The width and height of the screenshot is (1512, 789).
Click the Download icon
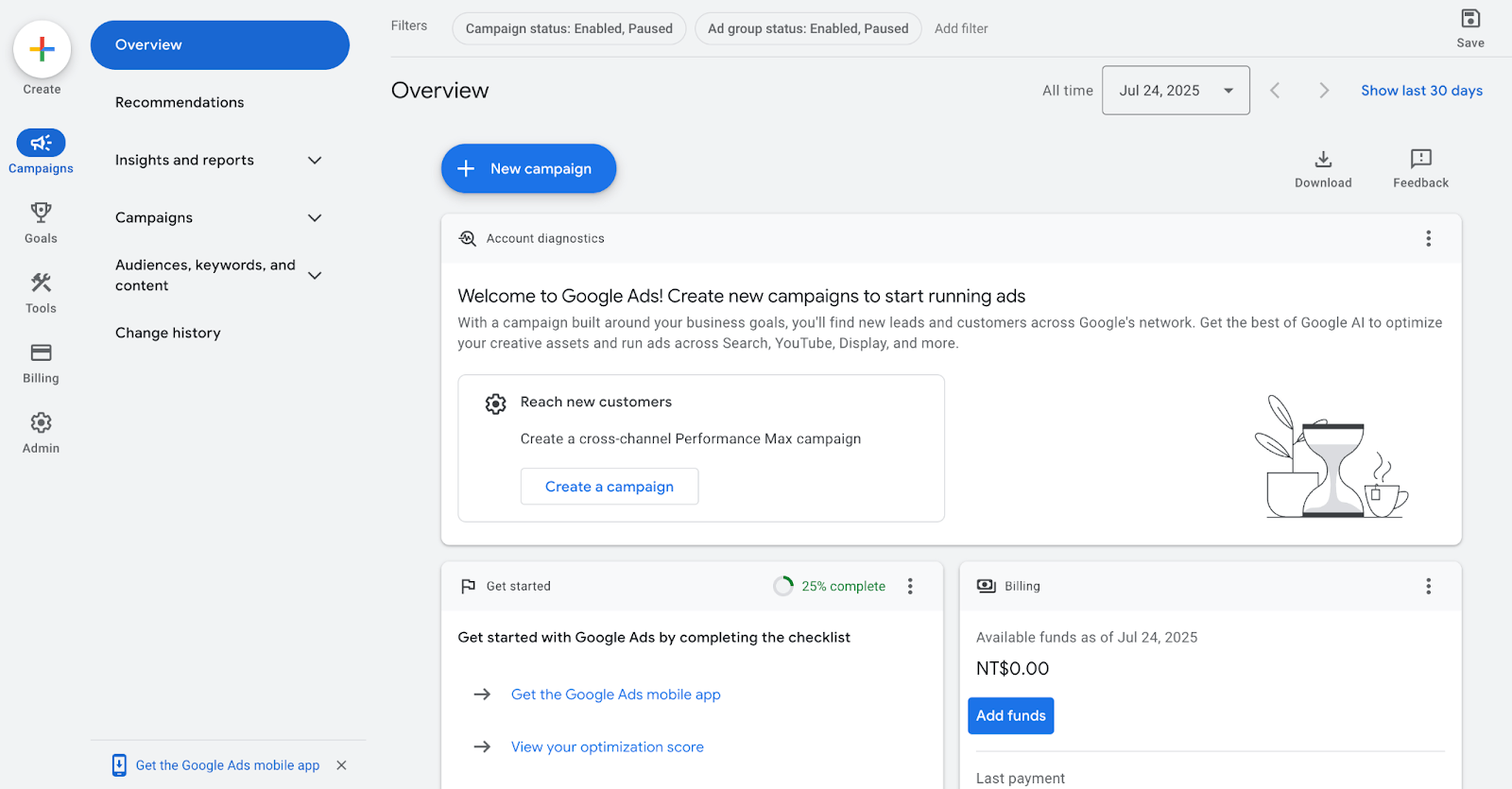coord(1323,159)
